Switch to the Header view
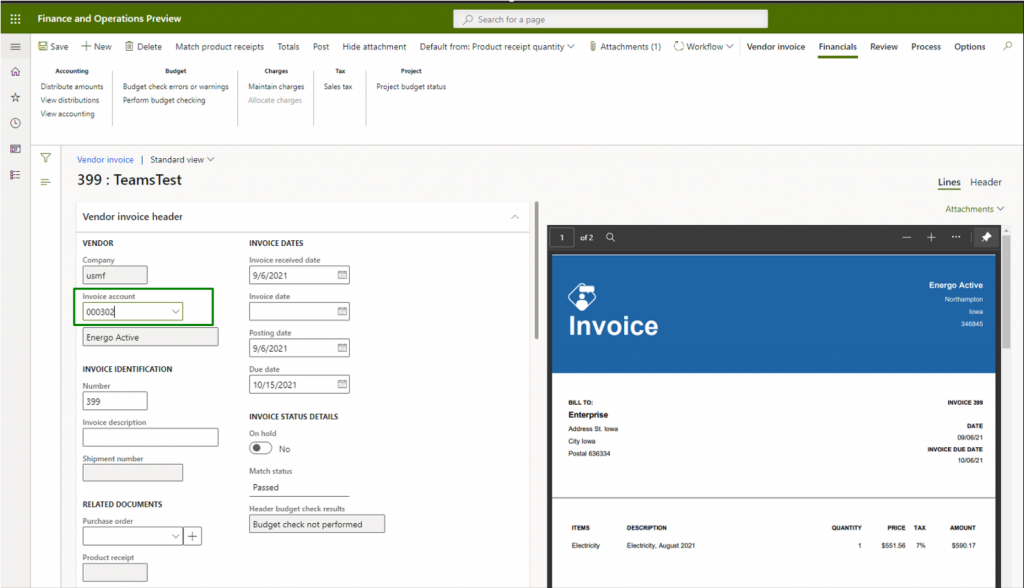 pyautogui.click(x=985, y=182)
